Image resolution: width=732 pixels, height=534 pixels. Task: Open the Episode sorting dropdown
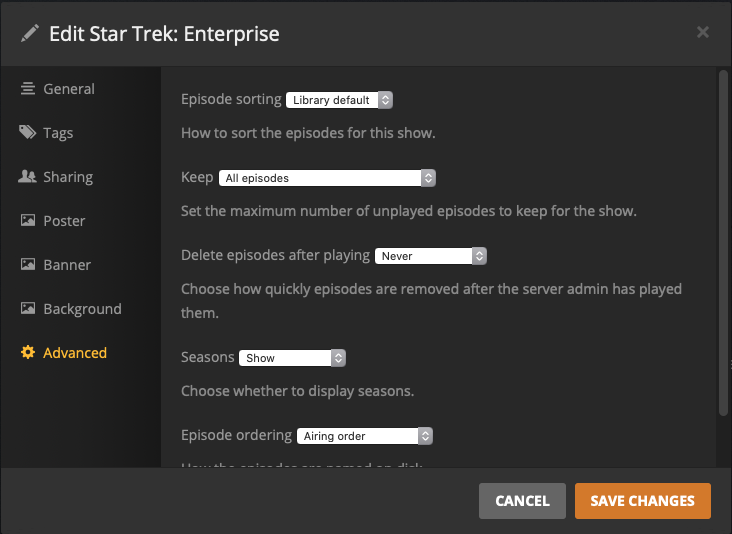(340, 100)
